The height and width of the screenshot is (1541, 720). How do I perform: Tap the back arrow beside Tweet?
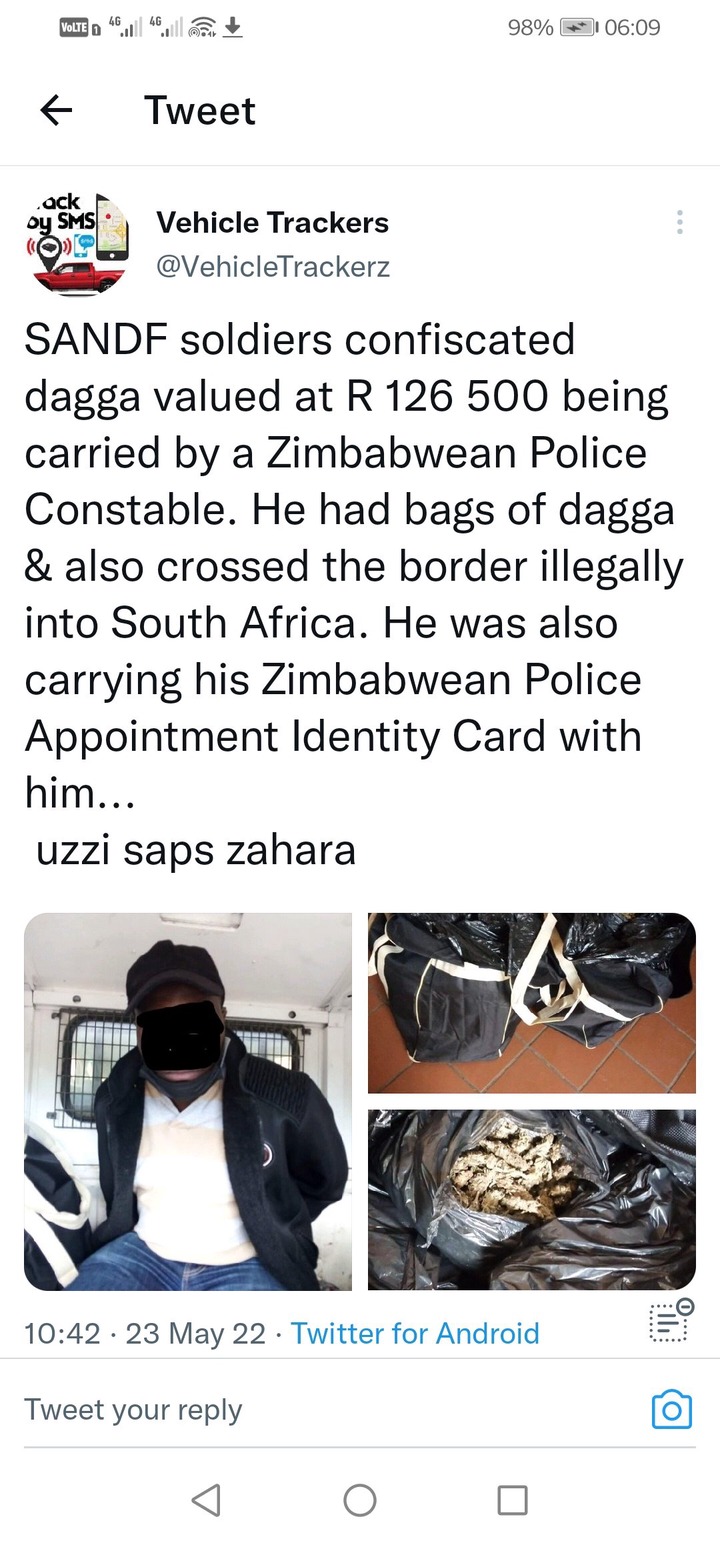(x=57, y=110)
